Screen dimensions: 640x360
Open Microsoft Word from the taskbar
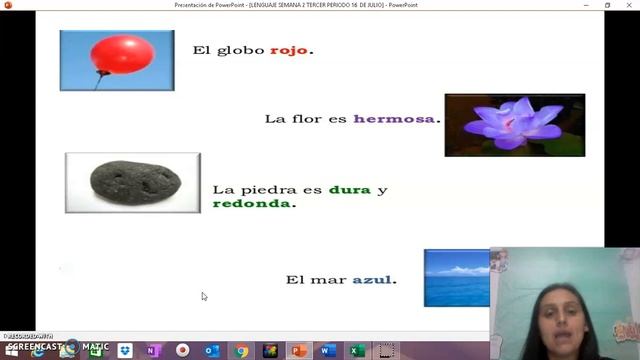pos(328,351)
